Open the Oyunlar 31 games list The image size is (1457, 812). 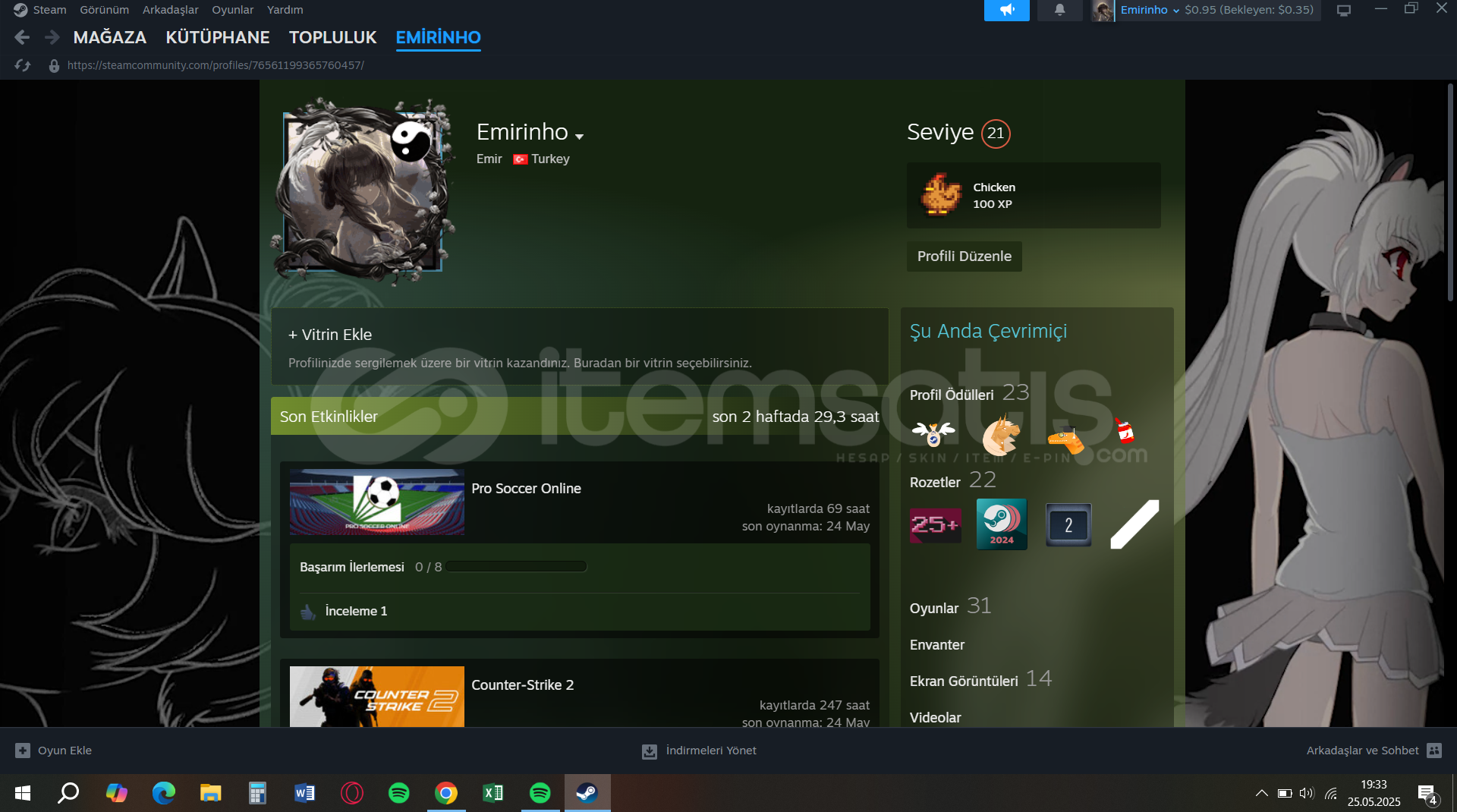click(950, 606)
